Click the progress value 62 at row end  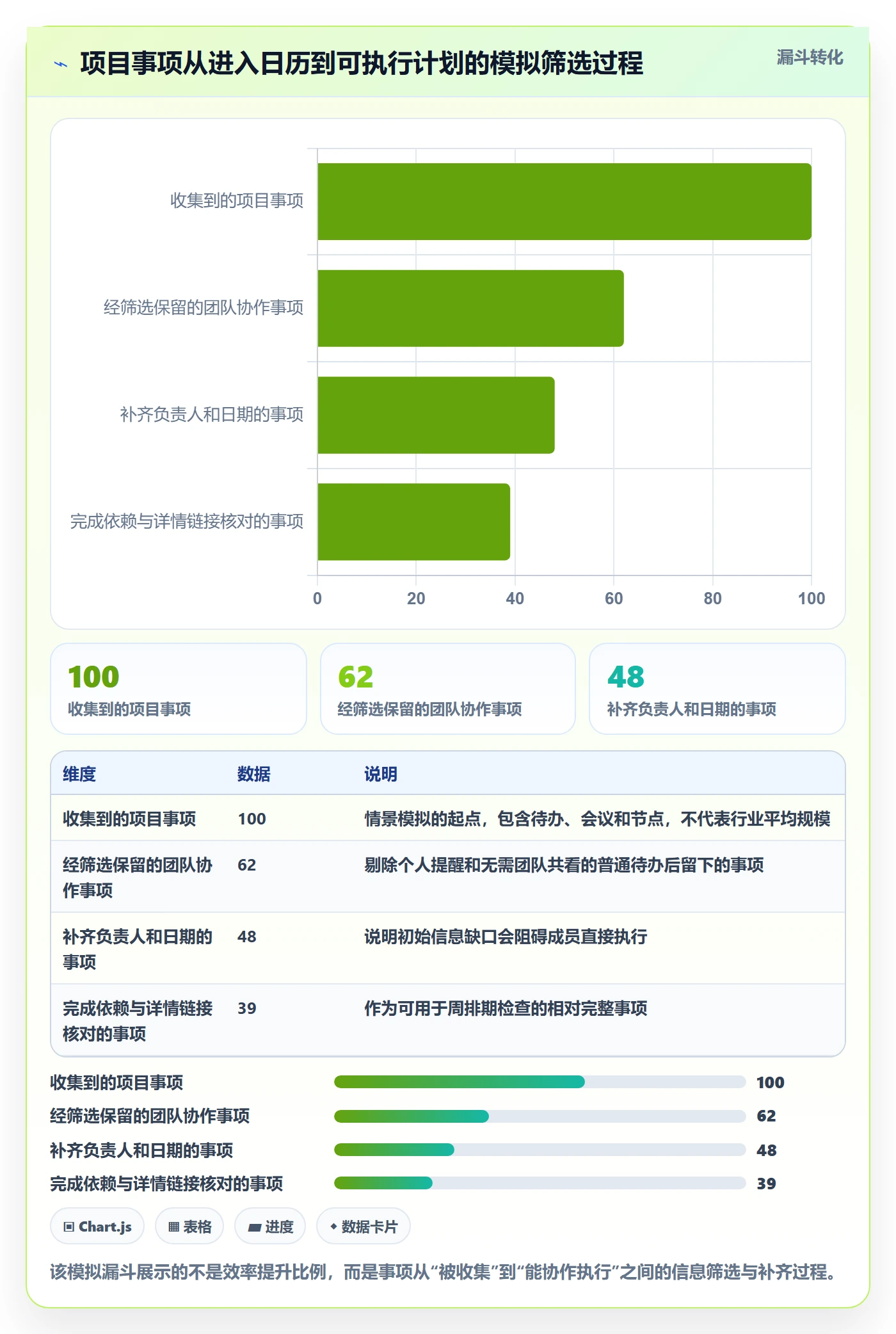click(766, 1116)
